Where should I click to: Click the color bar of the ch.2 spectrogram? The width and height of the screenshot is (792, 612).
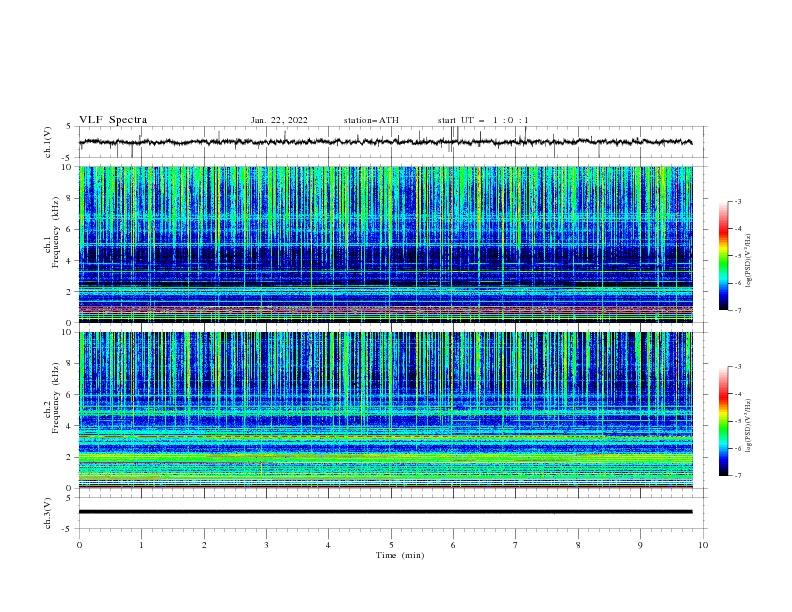tap(723, 421)
